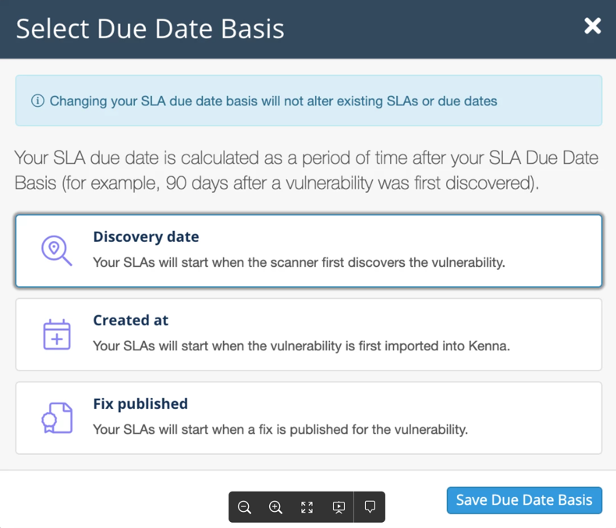Screen dimensions: 616x528
Task: Start presentation mode from the toolbar
Action: pyautogui.click(x=338, y=508)
